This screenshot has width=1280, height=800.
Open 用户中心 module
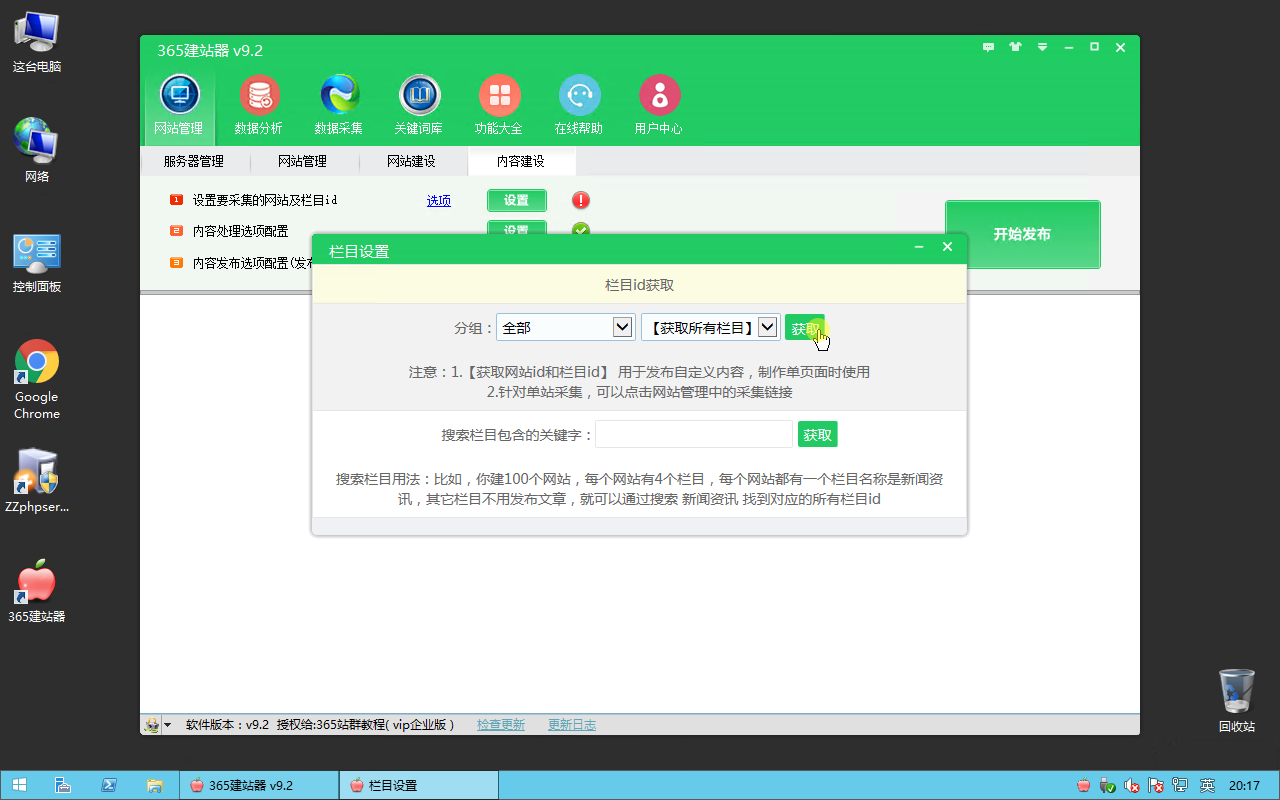tap(659, 104)
